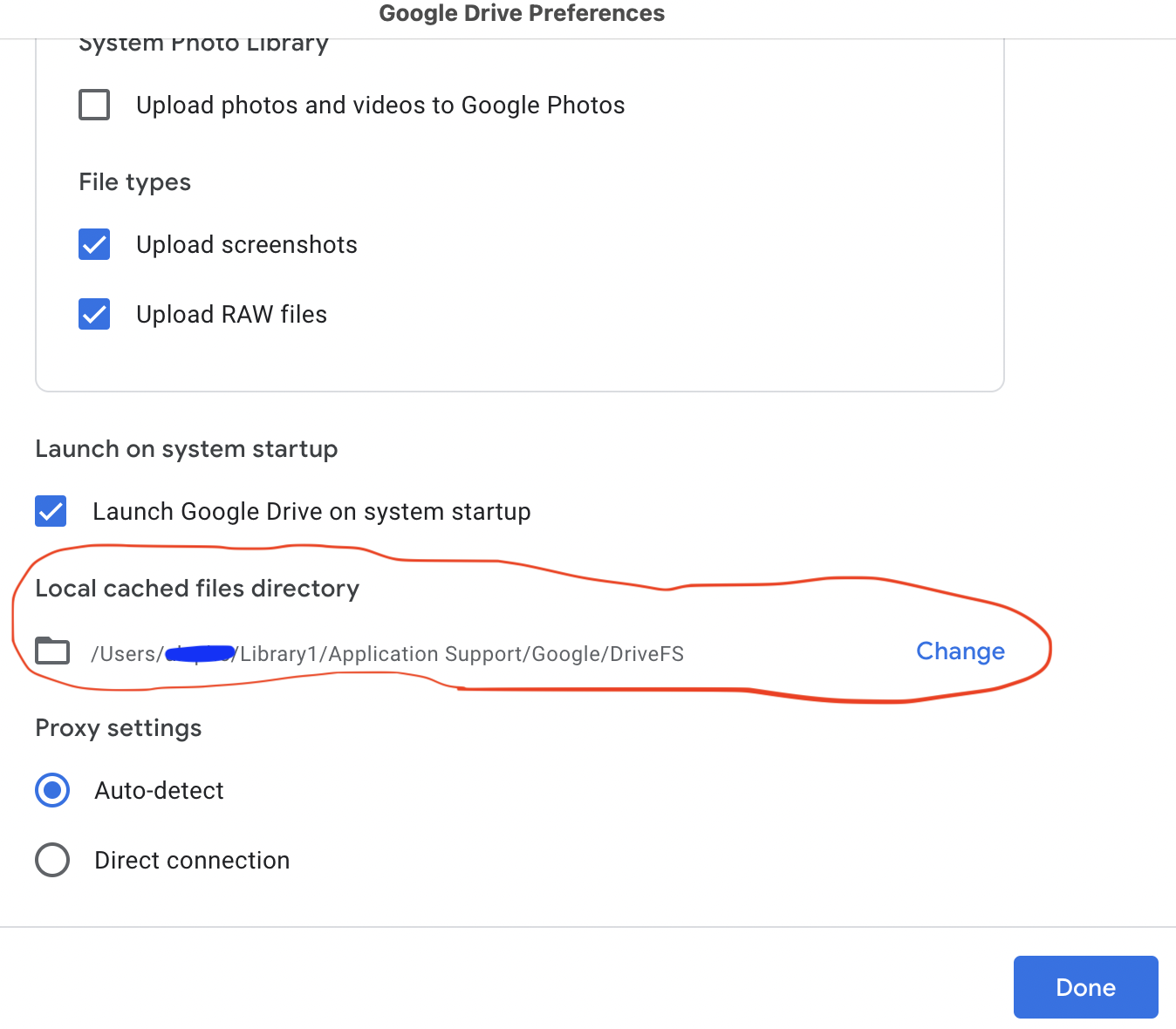This screenshot has width=1176, height=1029.
Task: Select the Auto-detect proxy radio button
Action: (x=52, y=790)
